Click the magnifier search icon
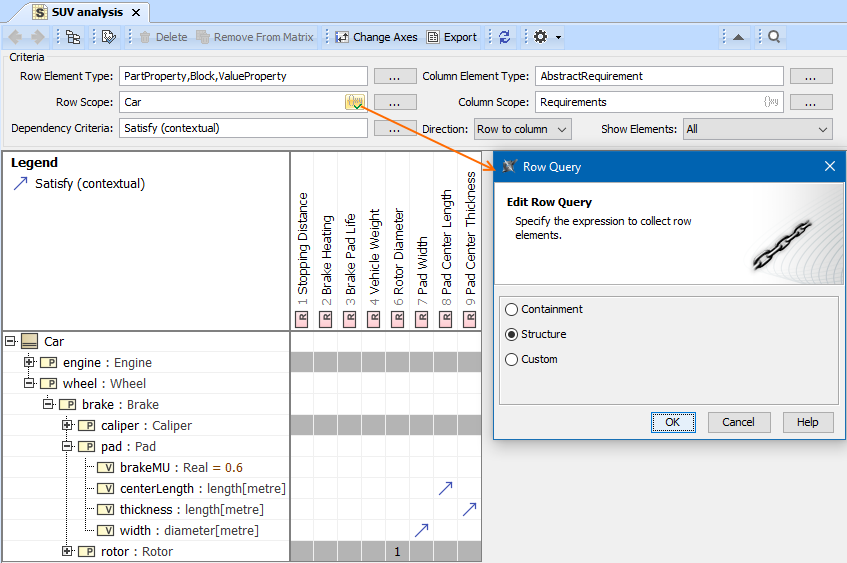 click(x=774, y=37)
